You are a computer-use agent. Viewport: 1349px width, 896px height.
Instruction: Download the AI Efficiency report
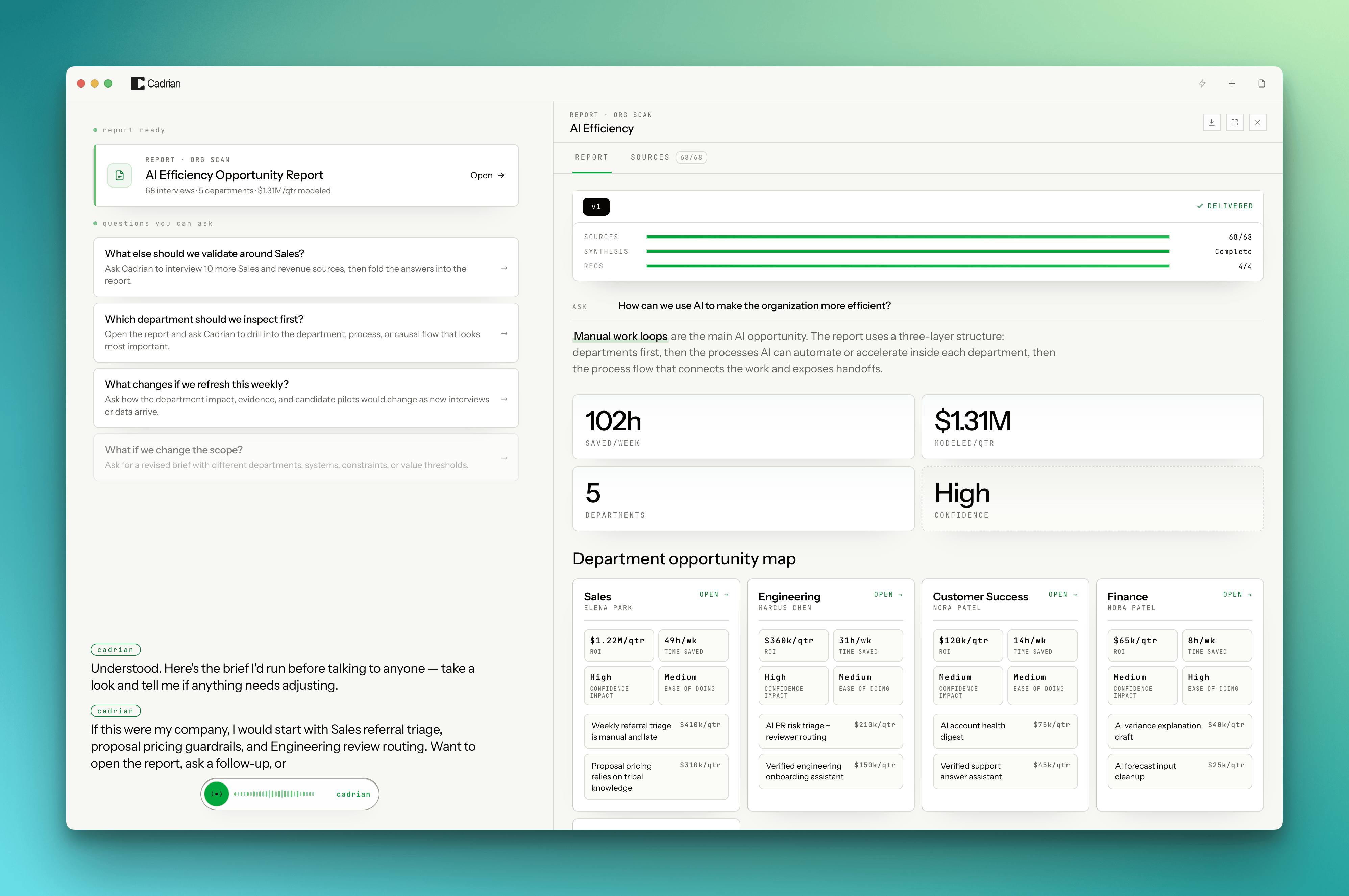tap(1211, 122)
